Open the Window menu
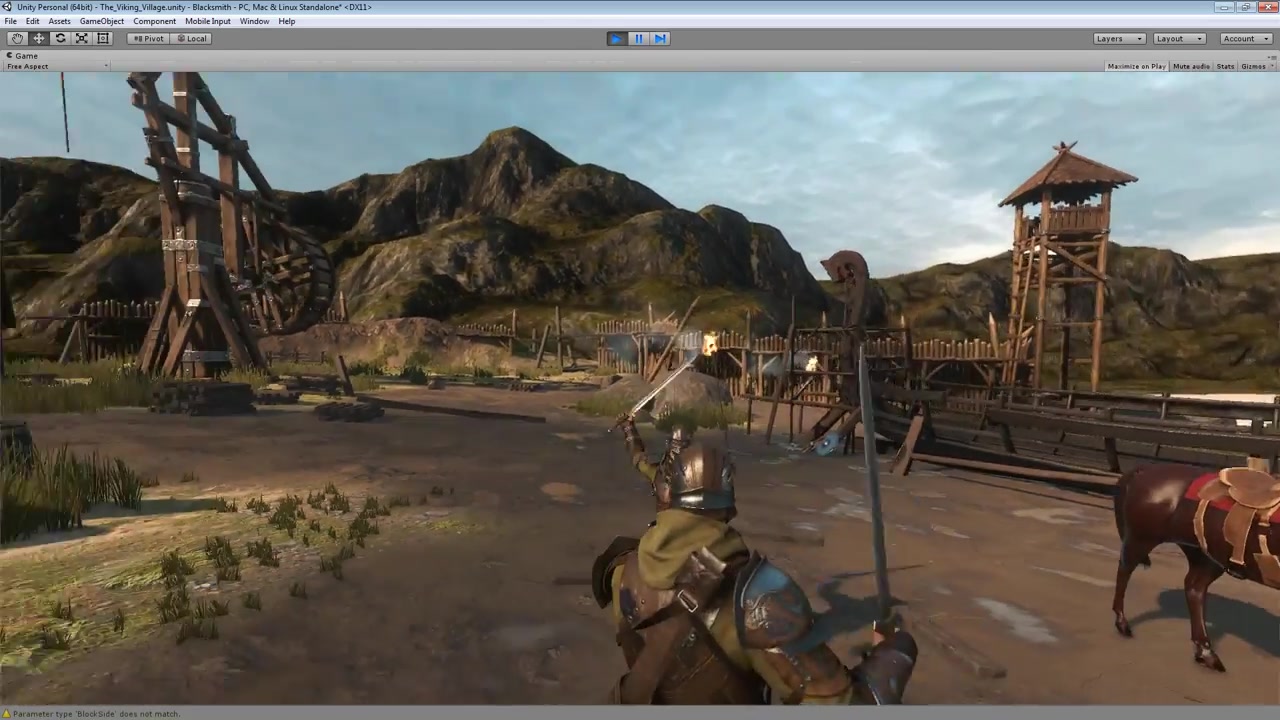 click(x=254, y=21)
